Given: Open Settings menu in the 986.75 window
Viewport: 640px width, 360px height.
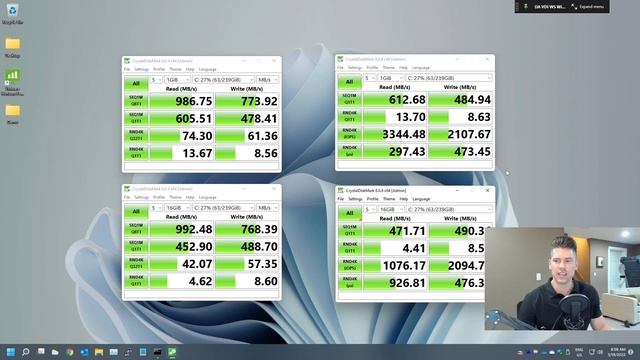Looking at the screenshot, I should click(x=142, y=69).
